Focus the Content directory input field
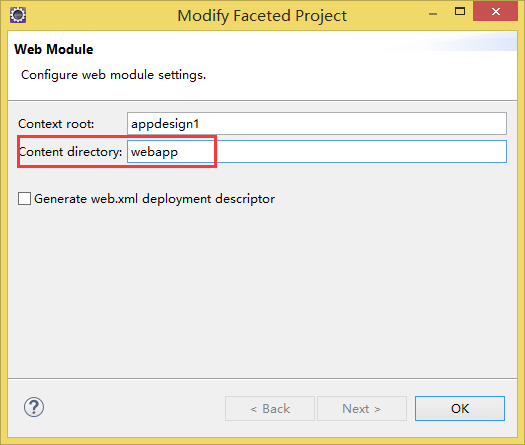 click(x=317, y=152)
